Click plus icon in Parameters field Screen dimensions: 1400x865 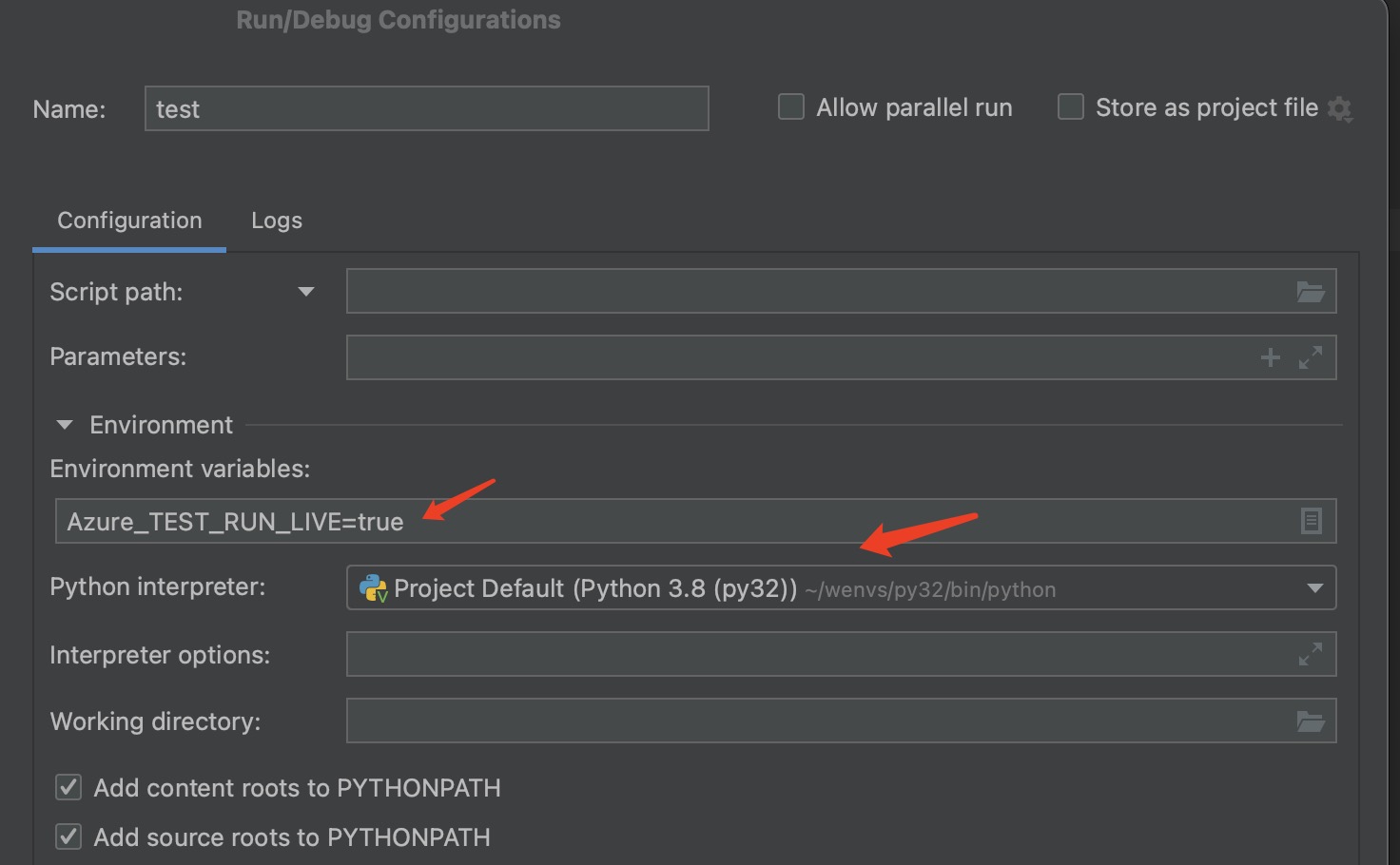point(1270,357)
